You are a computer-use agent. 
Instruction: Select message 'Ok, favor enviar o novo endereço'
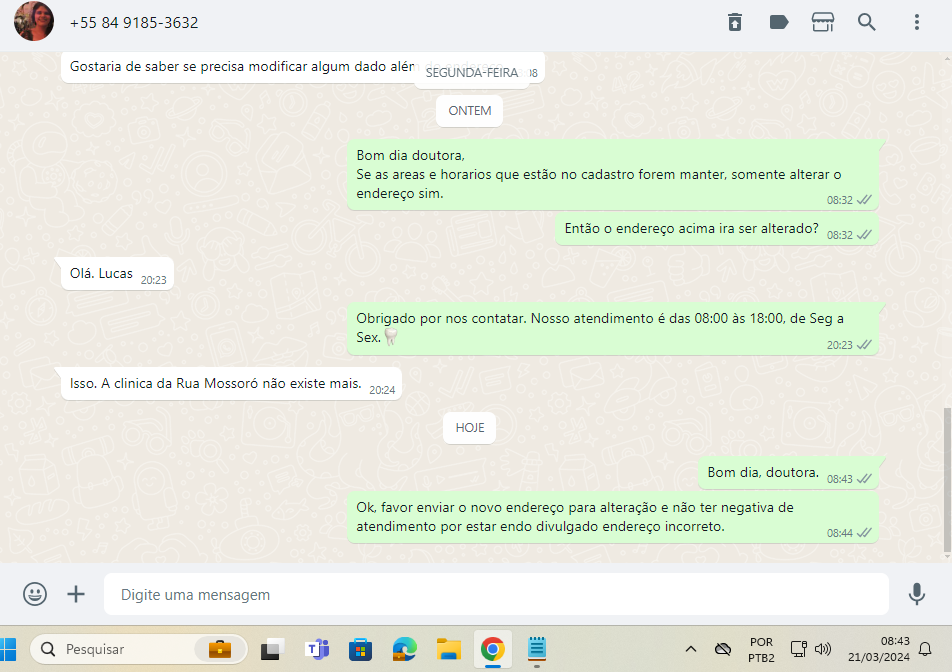pos(613,517)
